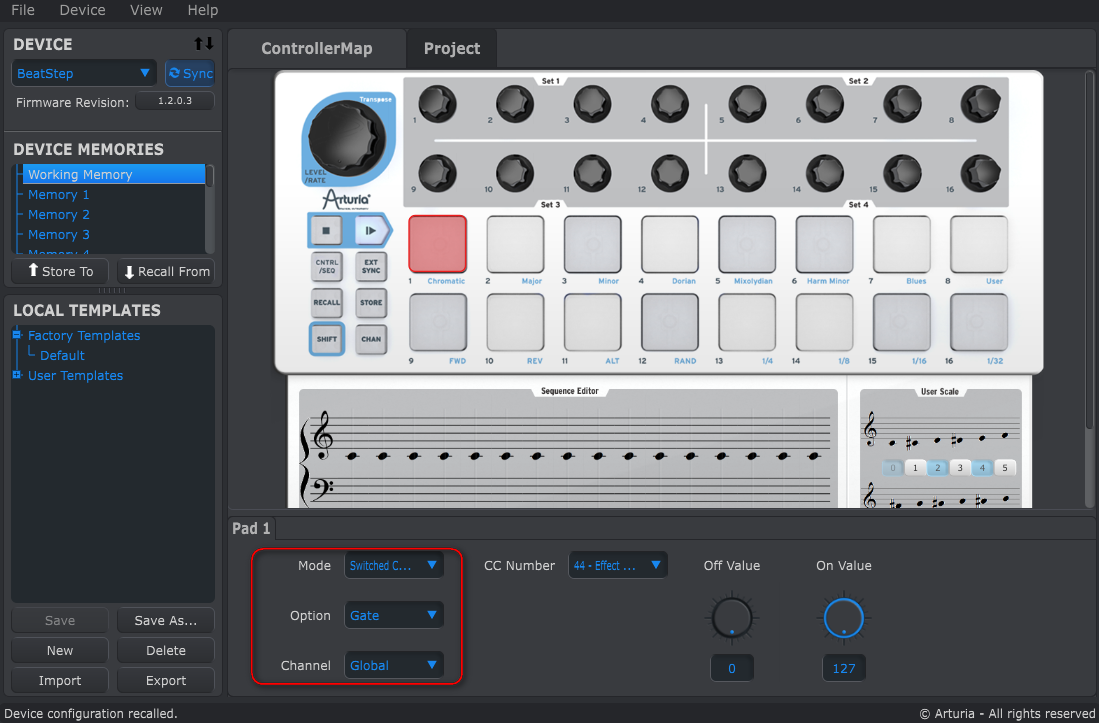
Task: Select encoder knob 12
Action: 669,173
